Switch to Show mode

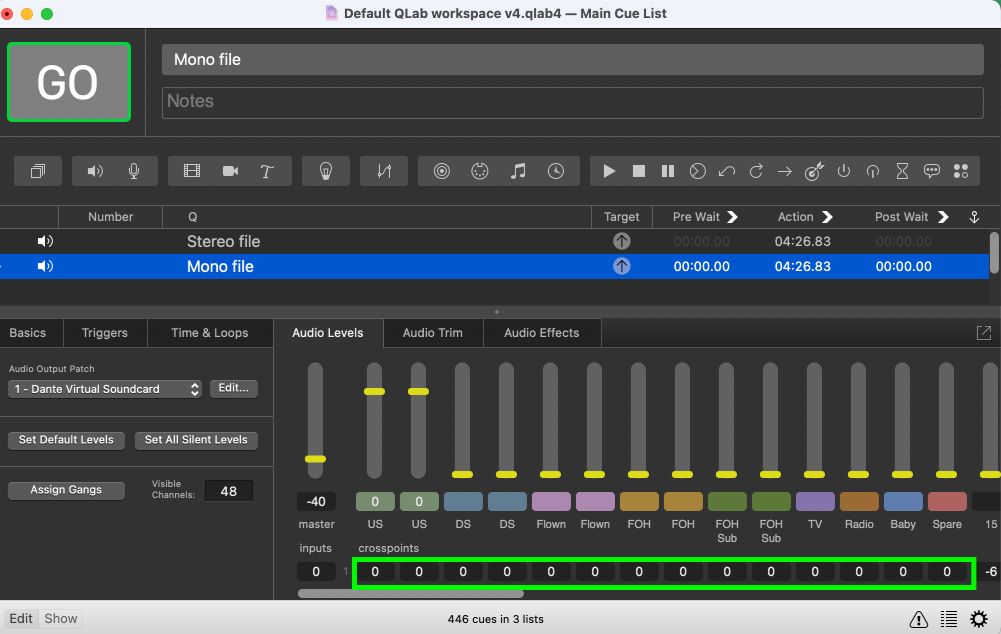61,619
